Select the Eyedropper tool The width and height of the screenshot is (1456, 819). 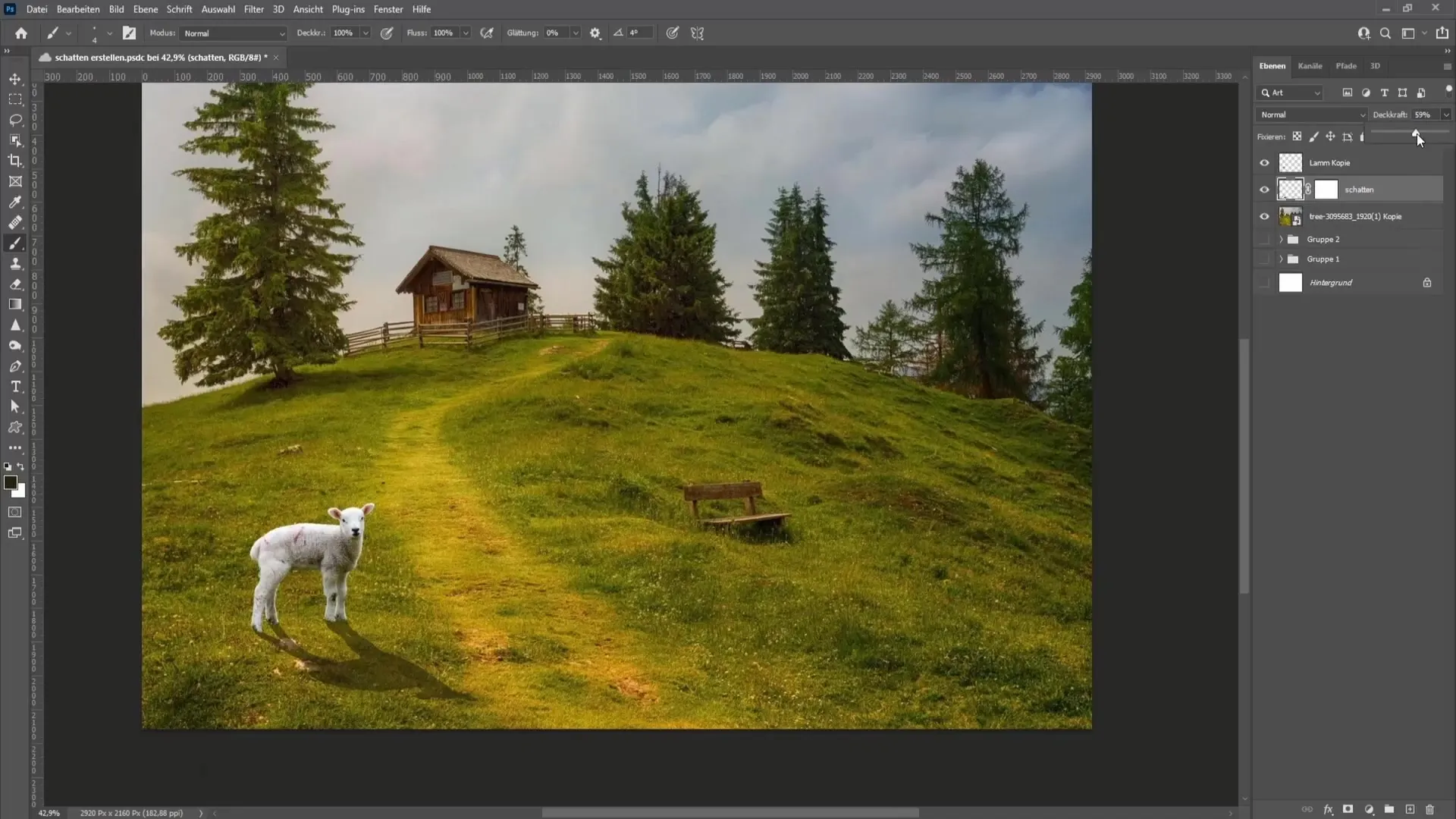[14, 202]
